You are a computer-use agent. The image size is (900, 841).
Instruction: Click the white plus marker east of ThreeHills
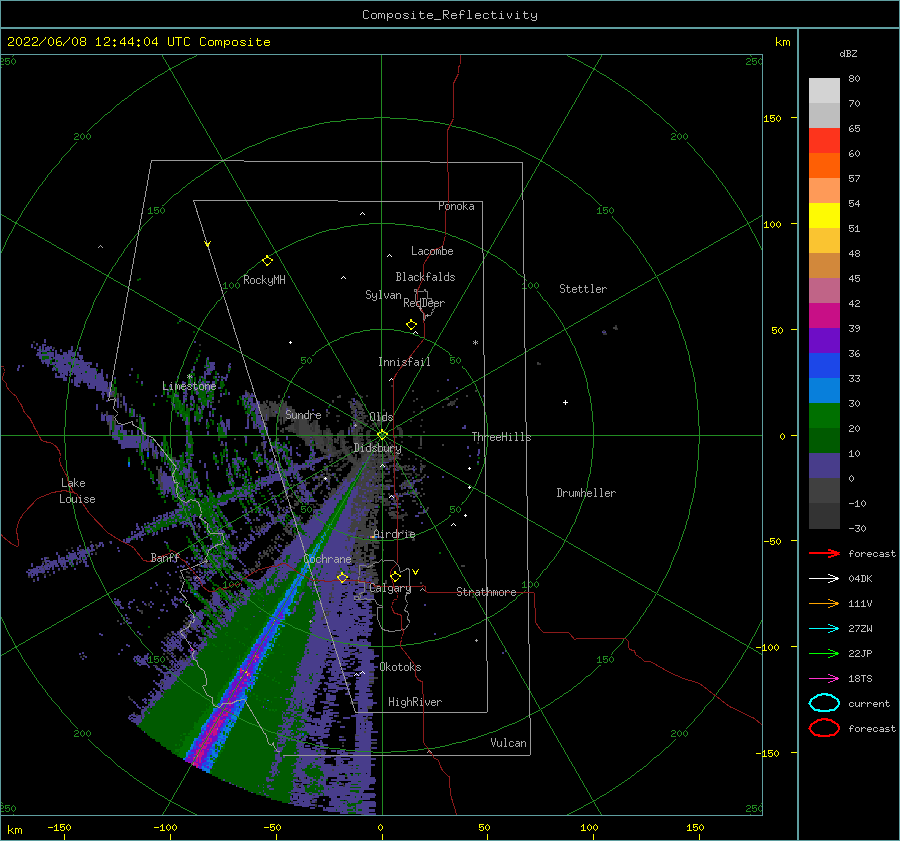click(565, 402)
